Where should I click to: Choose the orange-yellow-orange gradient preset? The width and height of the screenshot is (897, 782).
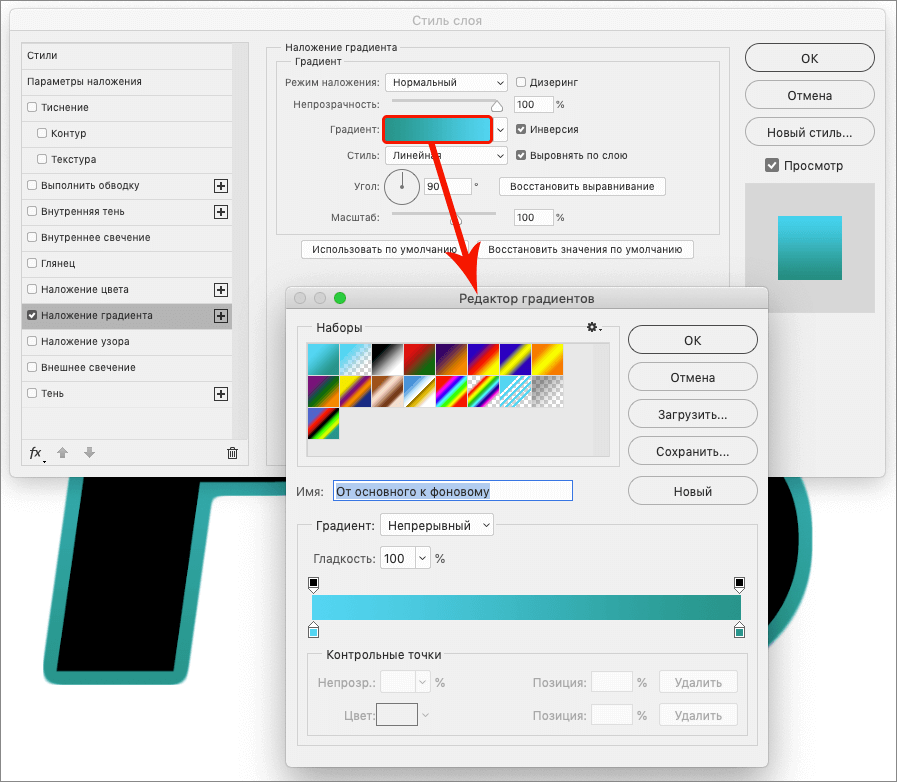tap(547, 359)
